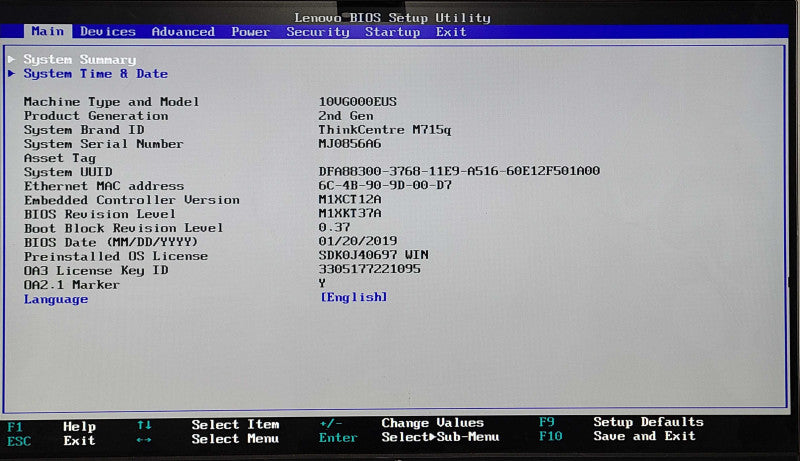Select key ID 3305177221095

coord(369,269)
